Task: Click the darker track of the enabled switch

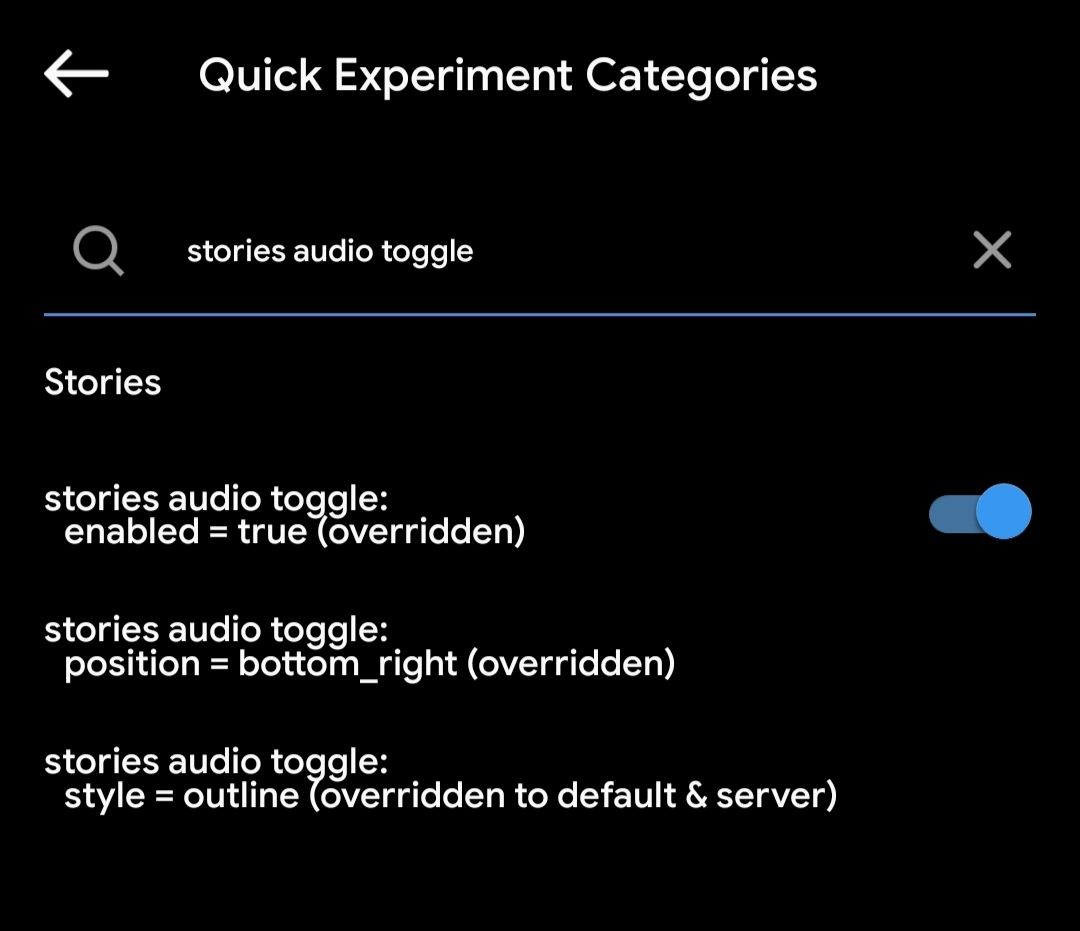Action: coord(948,514)
